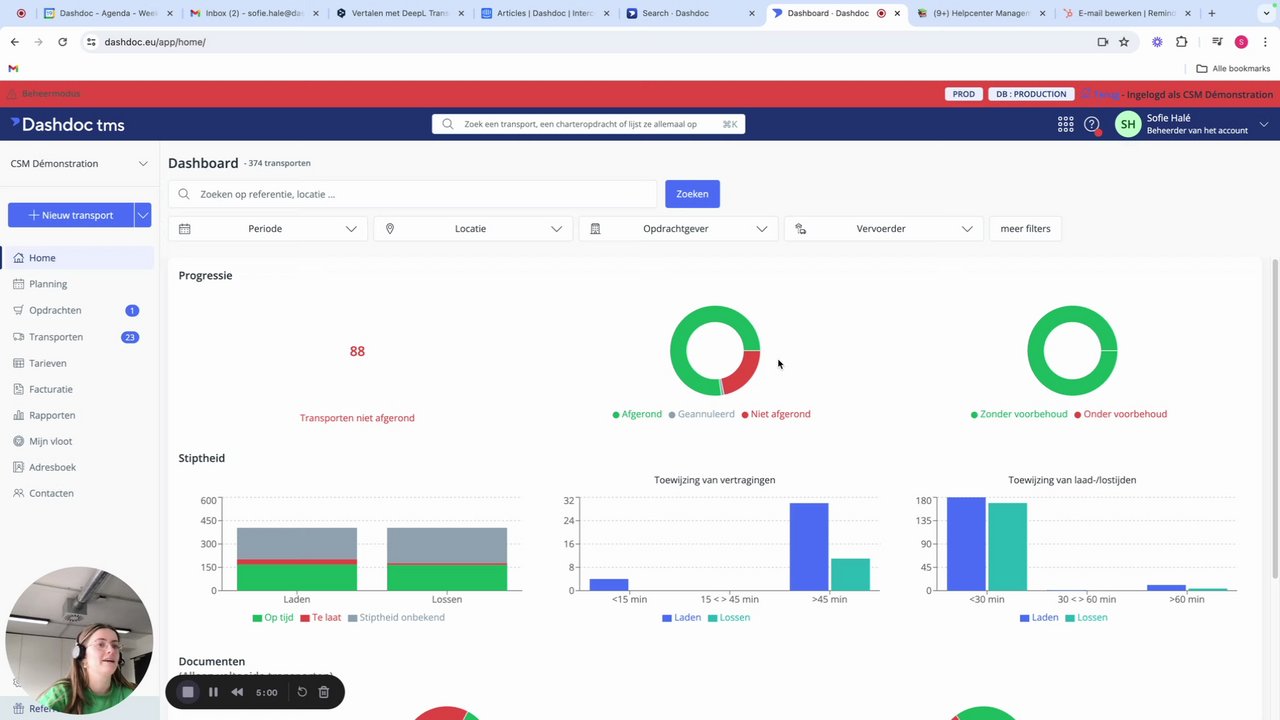Expand the Periode filter dropdown
This screenshot has height=720, width=1280.
[x=268, y=228]
